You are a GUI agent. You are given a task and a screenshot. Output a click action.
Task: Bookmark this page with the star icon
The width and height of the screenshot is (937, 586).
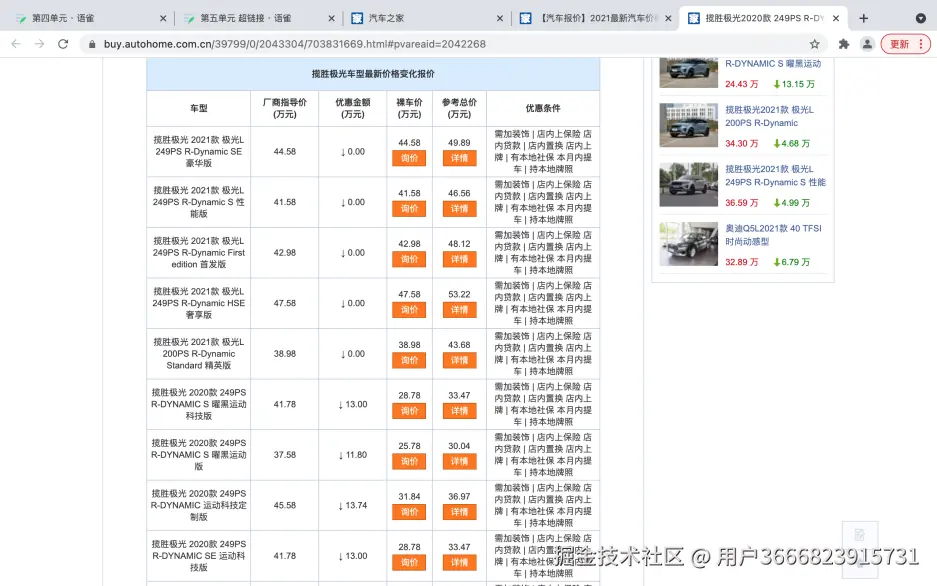(814, 44)
